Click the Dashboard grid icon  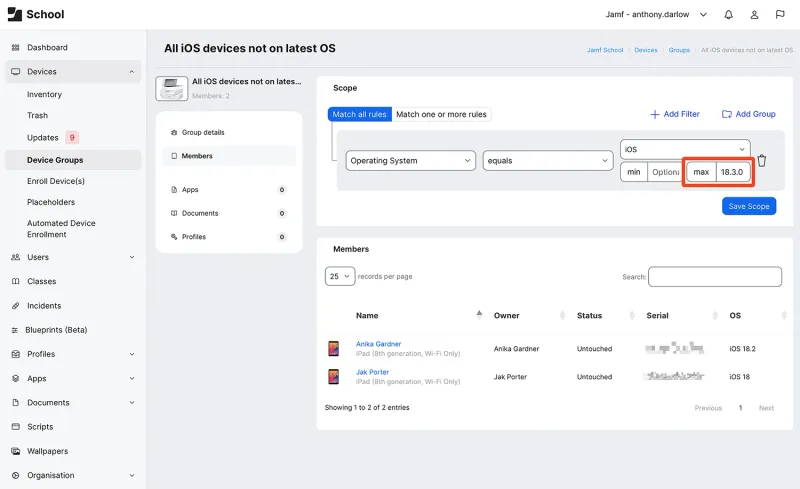point(15,47)
